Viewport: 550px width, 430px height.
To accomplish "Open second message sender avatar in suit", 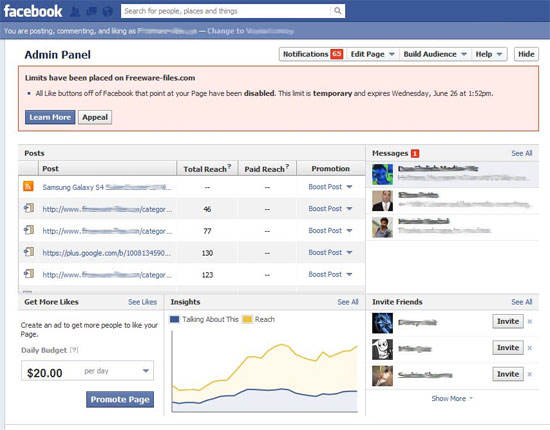I will pyautogui.click(x=382, y=201).
